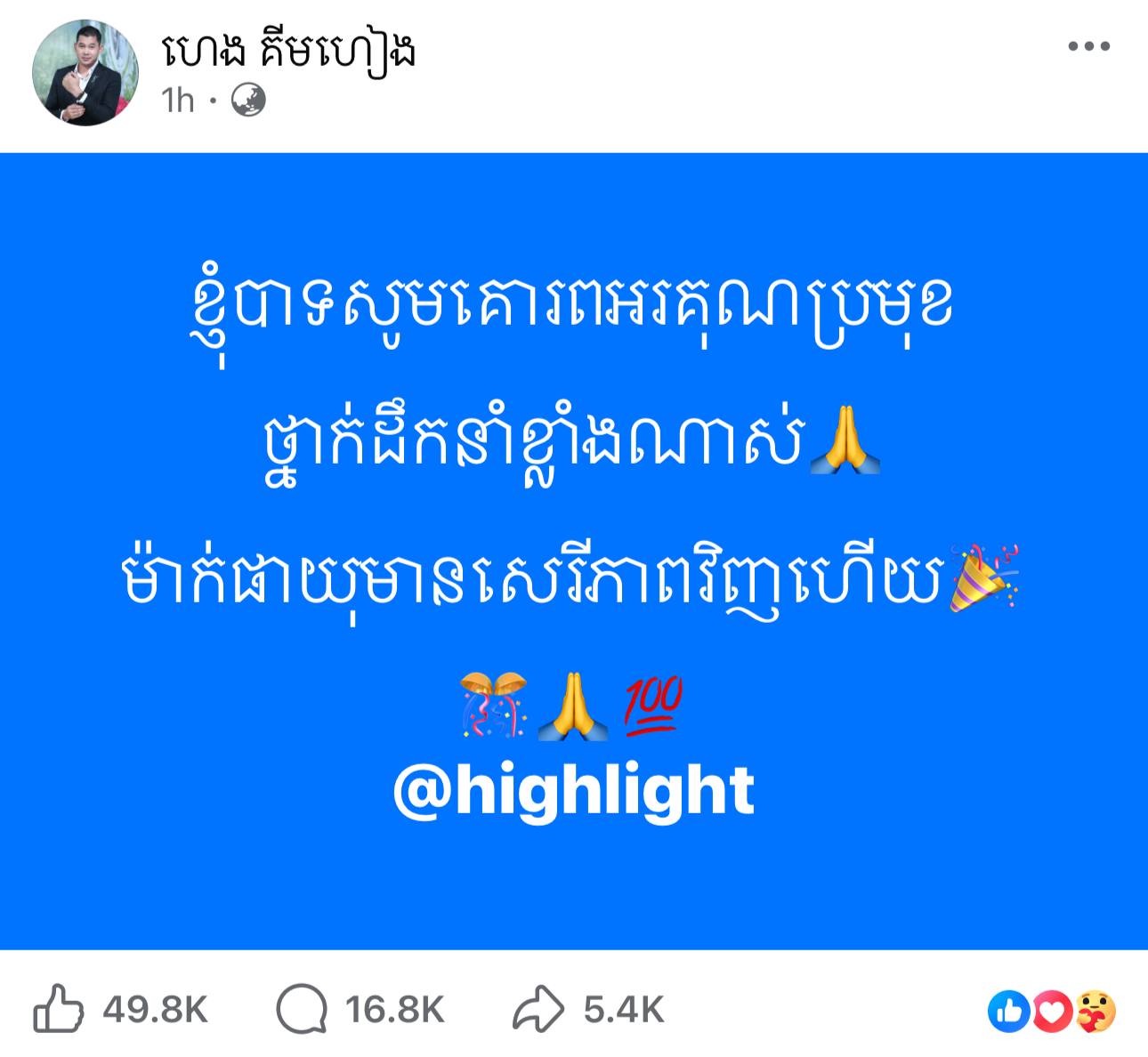View the 5.4K shares count
This screenshot has height=1057, width=1148.
(625, 1010)
